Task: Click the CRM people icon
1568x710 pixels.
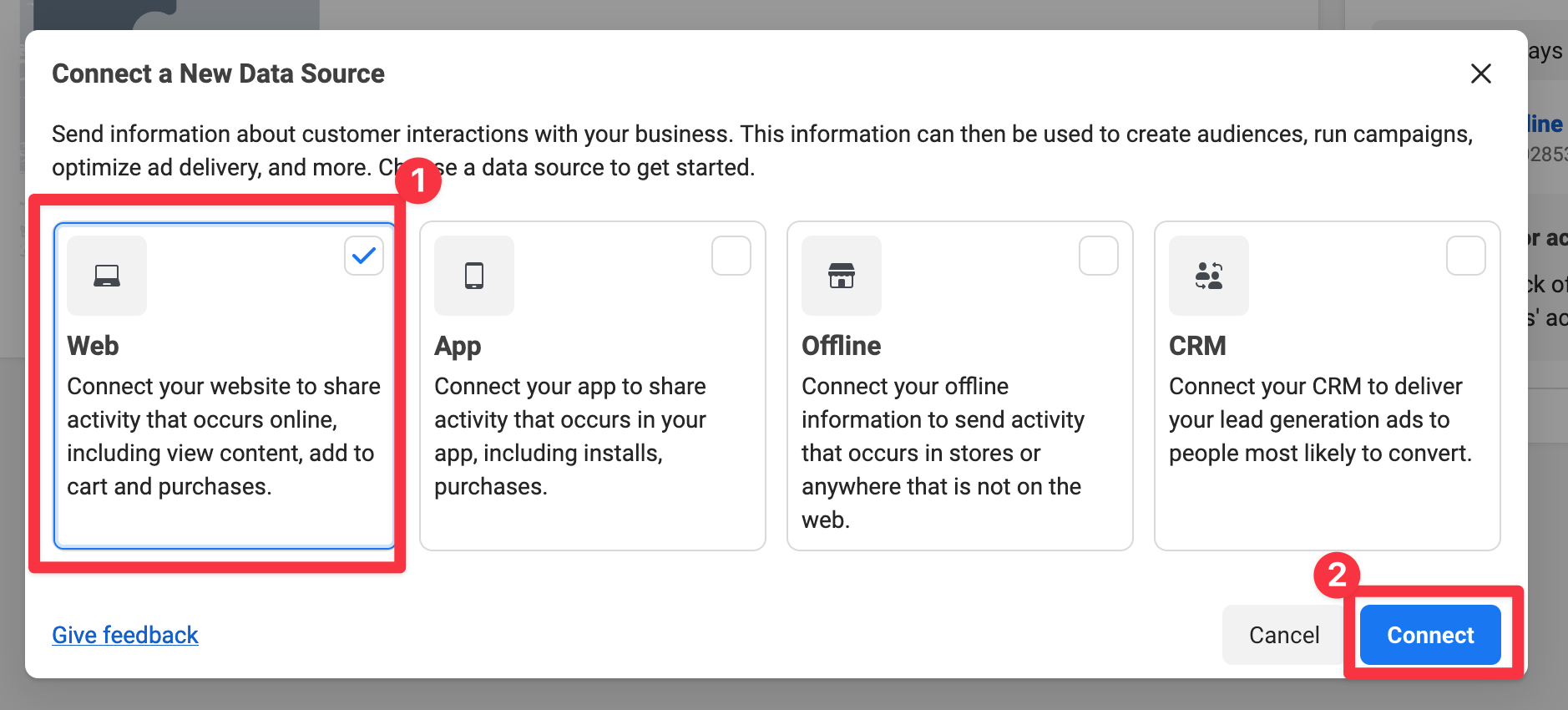Action: click(1209, 276)
